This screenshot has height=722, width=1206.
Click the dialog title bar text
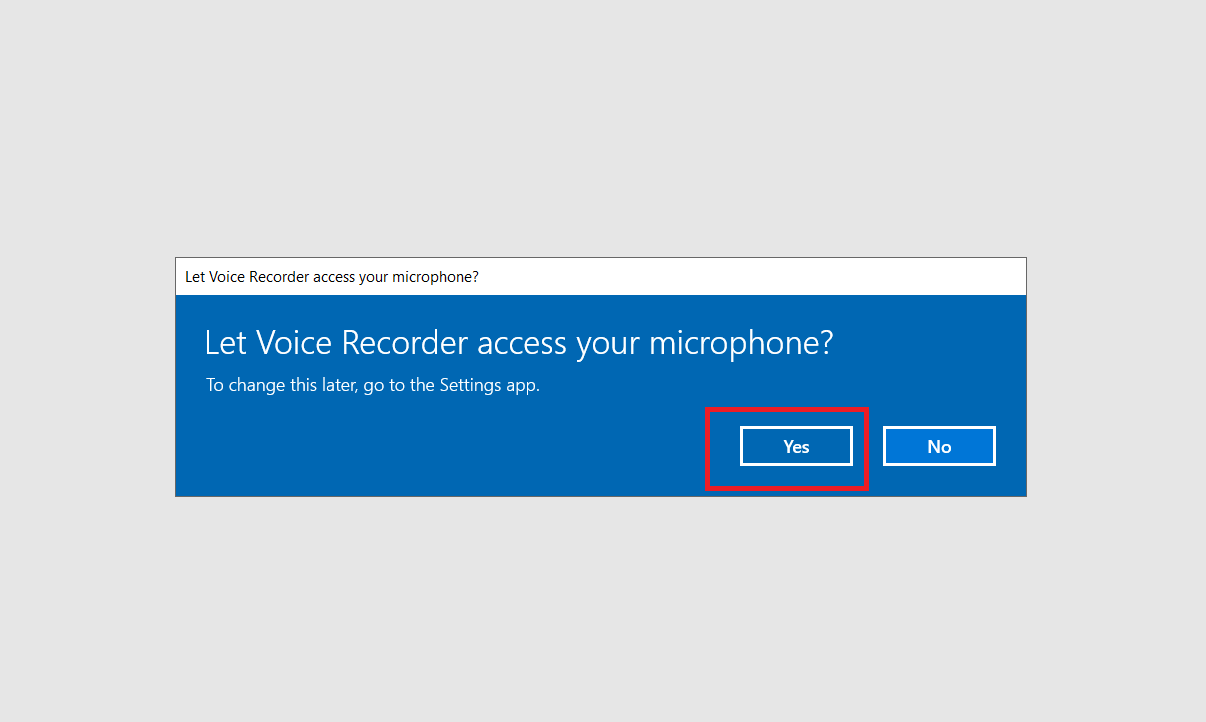click(x=332, y=277)
